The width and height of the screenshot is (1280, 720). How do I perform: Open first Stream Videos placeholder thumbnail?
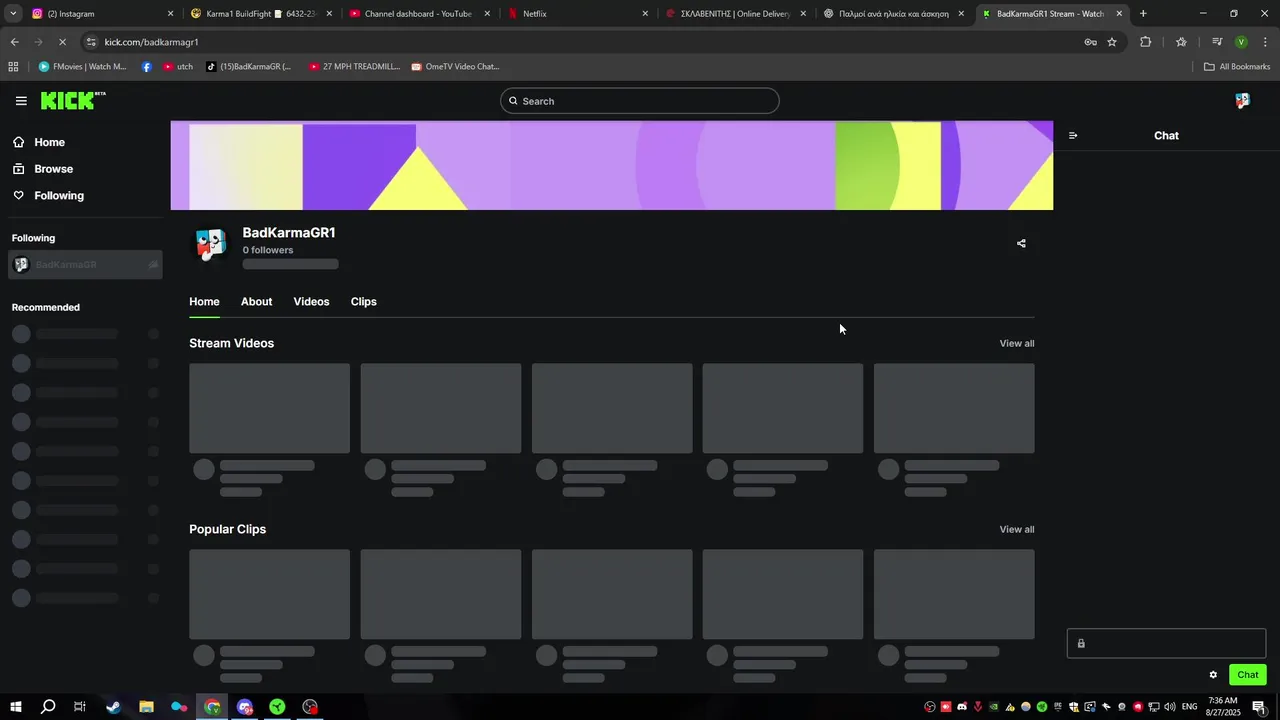pyautogui.click(x=270, y=408)
